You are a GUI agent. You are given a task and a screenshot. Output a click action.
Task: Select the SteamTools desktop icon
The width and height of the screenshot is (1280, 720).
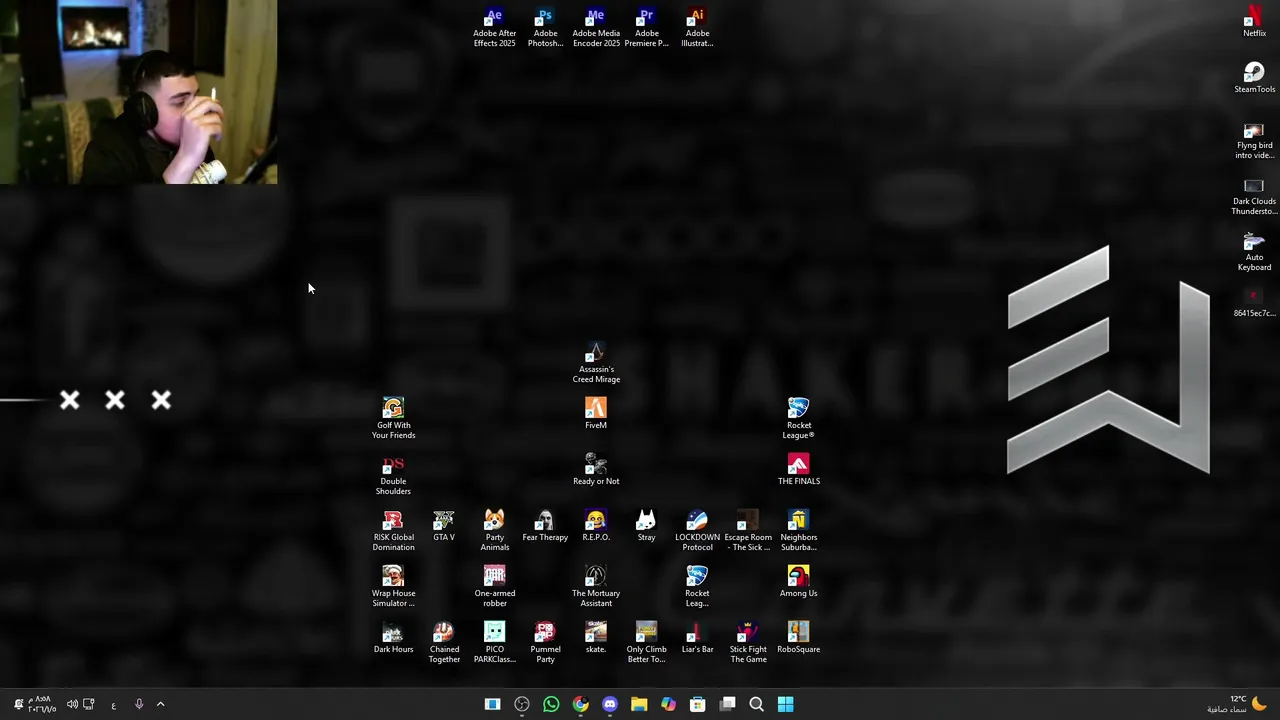tap(1254, 78)
